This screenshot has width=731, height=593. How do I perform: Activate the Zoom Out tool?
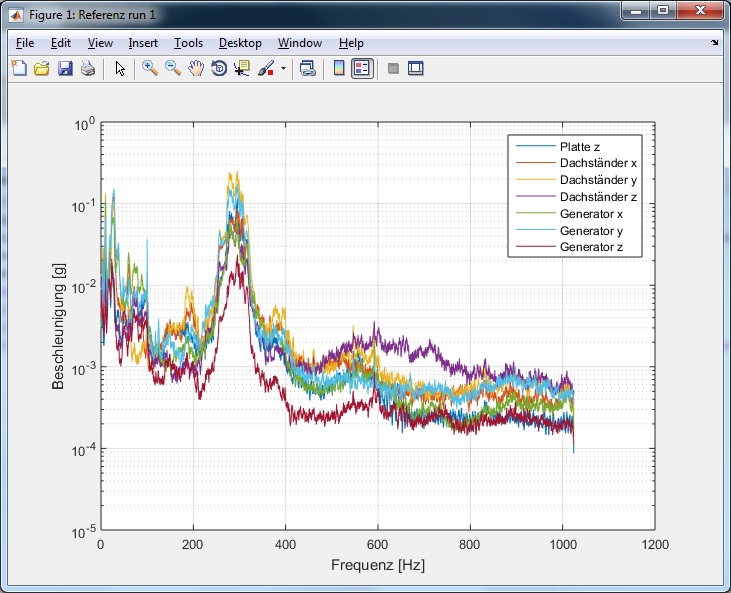173,69
